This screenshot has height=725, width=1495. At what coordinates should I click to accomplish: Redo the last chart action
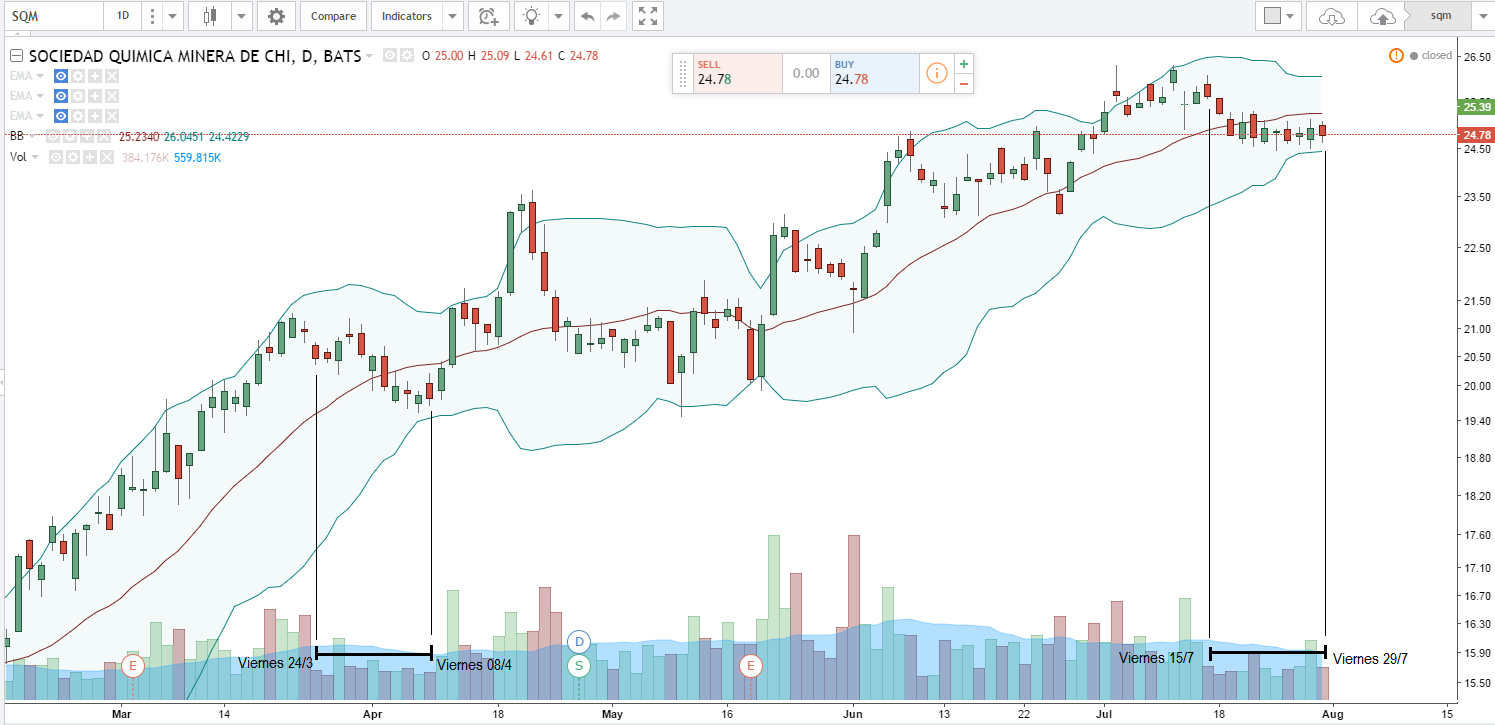(613, 16)
